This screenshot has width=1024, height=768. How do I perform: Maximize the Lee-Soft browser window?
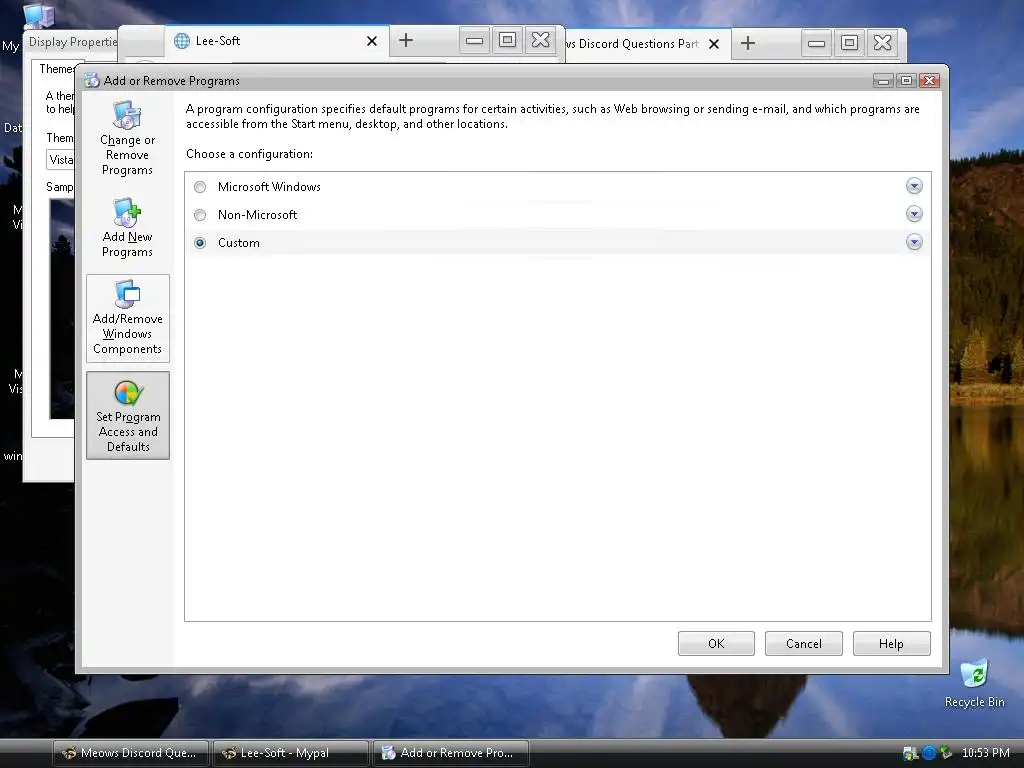(x=507, y=40)
